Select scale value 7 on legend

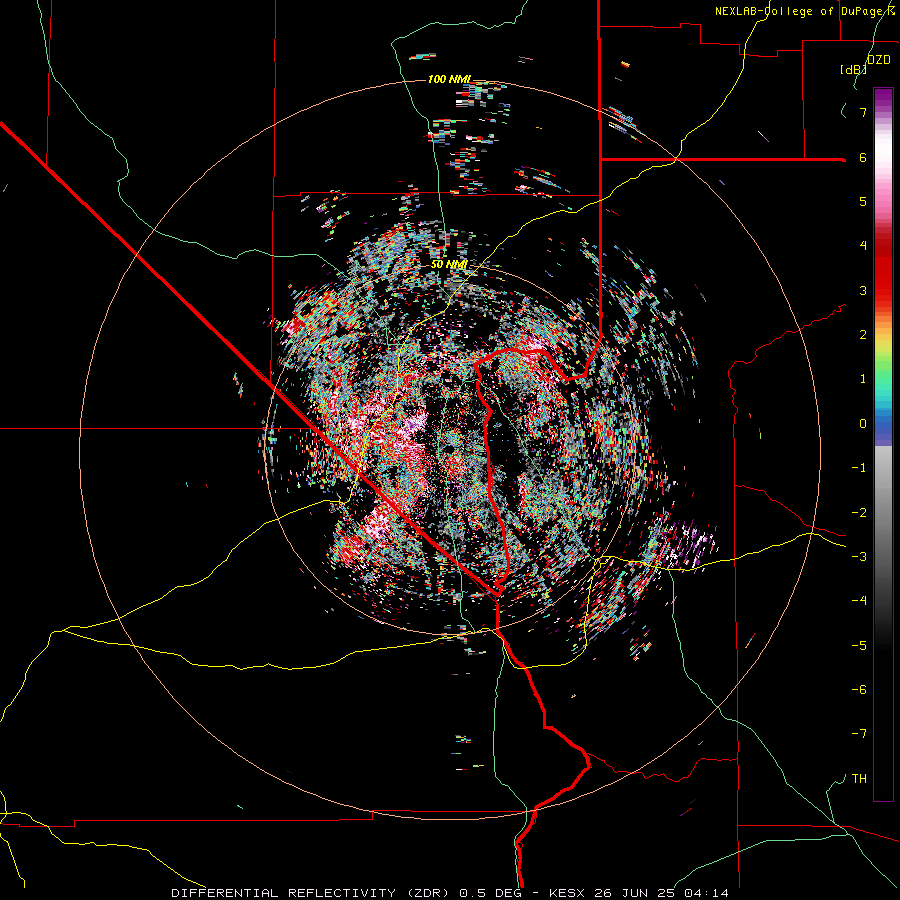tap(863, 112)
